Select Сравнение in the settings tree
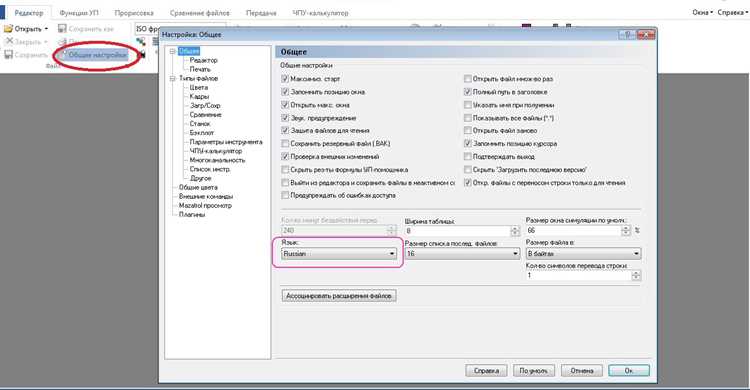Viewport: 750px width, 390px height. [x=205, y=115]
